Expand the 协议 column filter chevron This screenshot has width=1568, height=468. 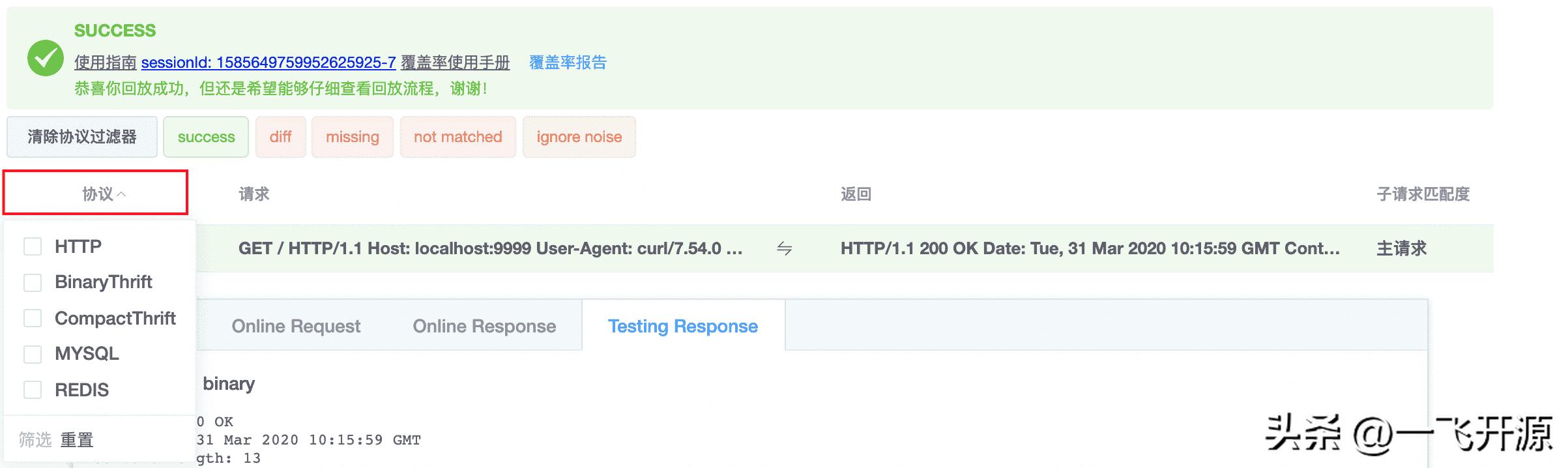click(x=121, y=194)
